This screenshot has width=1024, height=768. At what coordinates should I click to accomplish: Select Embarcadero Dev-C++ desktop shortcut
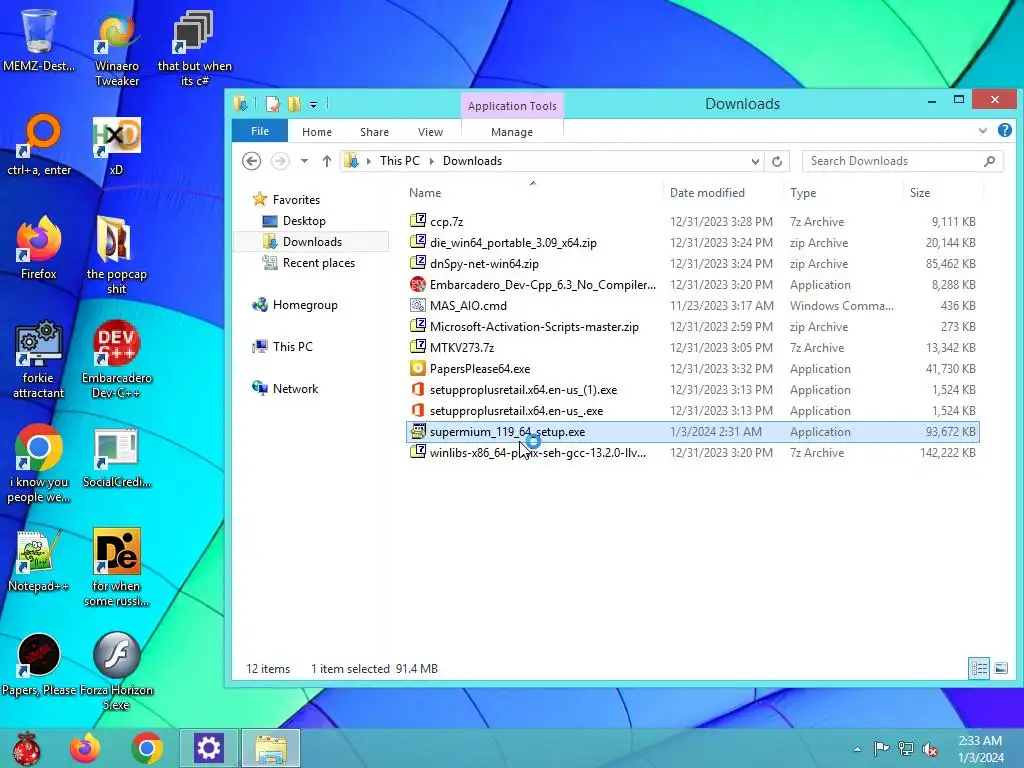point(117,359)
